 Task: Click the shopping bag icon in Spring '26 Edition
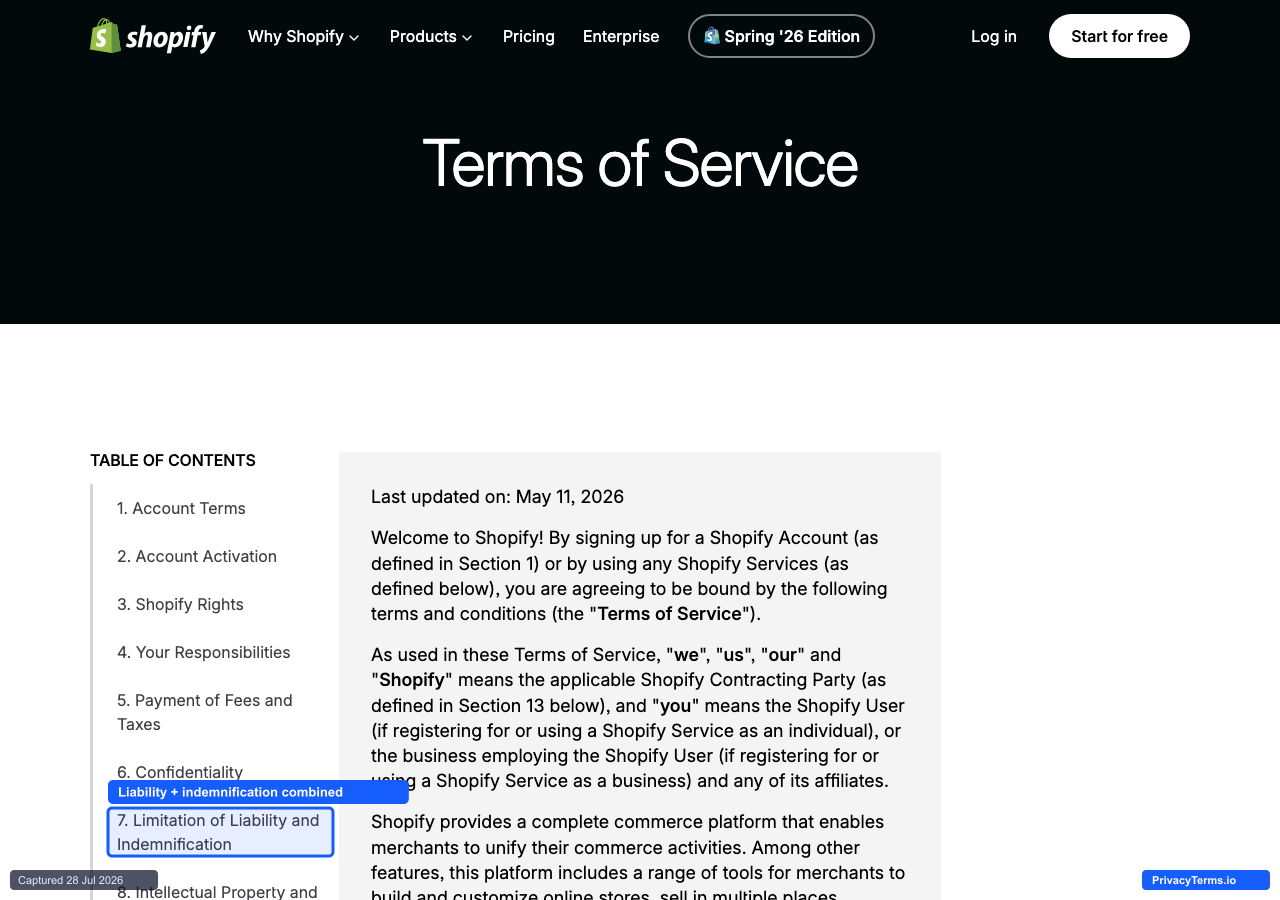point(712,36)
